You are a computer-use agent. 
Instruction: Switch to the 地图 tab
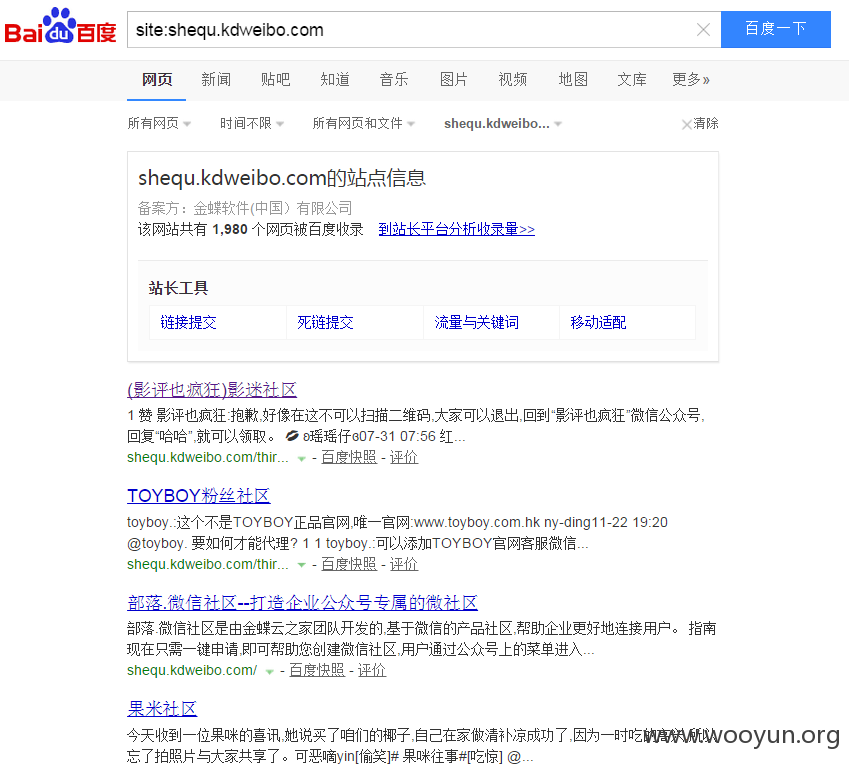(x=573, y=80)
